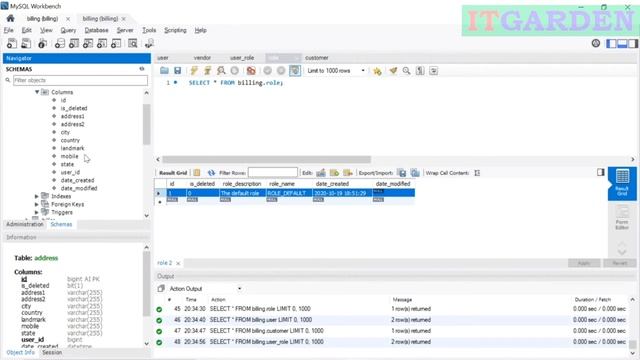Open the Database menu
The width and height of the screenshot is (640, 360).
96,30
